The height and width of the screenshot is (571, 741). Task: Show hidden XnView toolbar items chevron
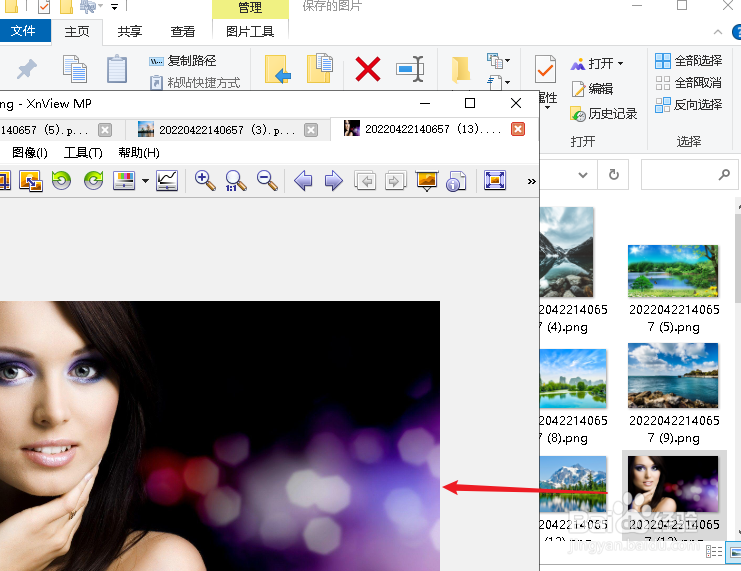point(532,182)
